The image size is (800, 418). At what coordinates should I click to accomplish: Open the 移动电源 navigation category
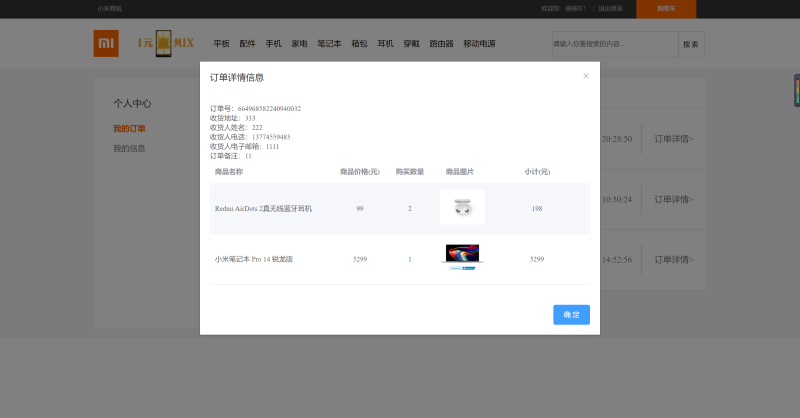point(480,44)
